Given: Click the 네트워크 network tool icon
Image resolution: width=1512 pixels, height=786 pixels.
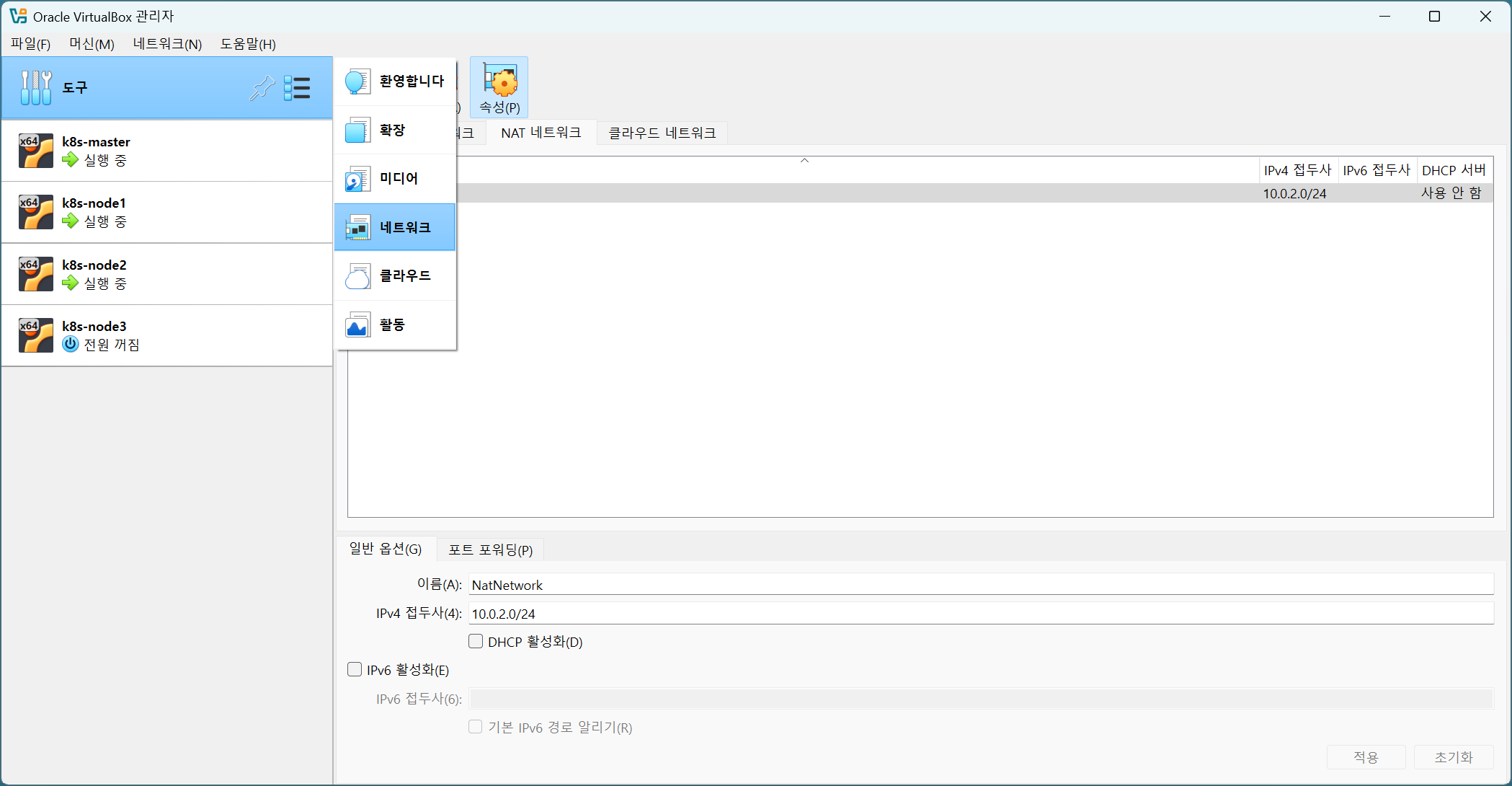Looking at the screenshot, I should (x=357, y=227).
